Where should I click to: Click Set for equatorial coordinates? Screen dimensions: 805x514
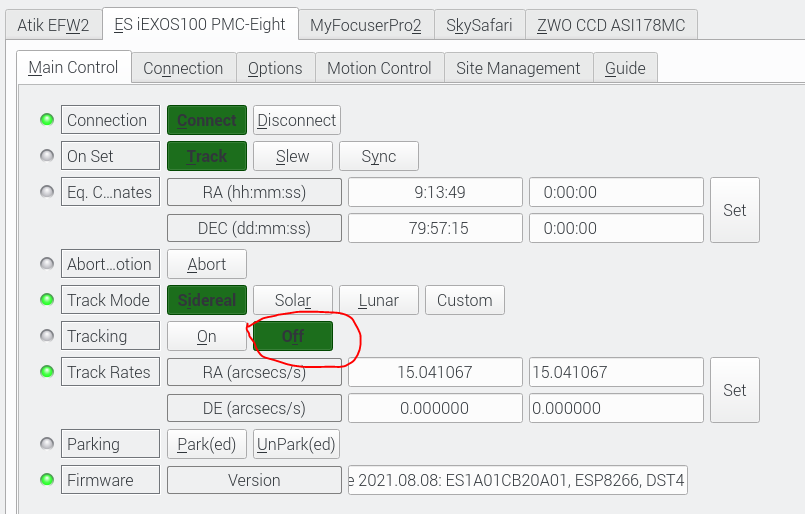[x=735, y=210]
